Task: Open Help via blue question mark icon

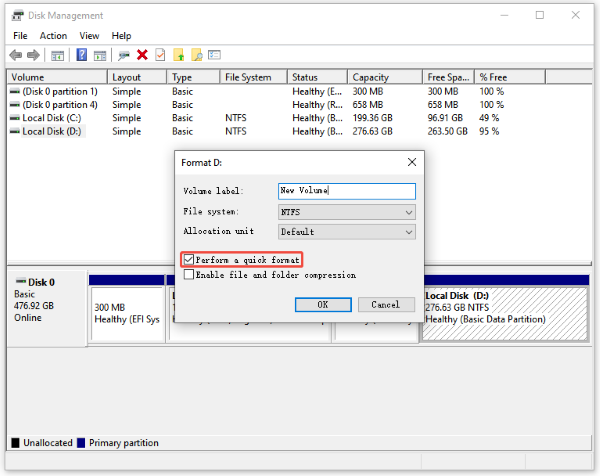Action: click(82, 55)
